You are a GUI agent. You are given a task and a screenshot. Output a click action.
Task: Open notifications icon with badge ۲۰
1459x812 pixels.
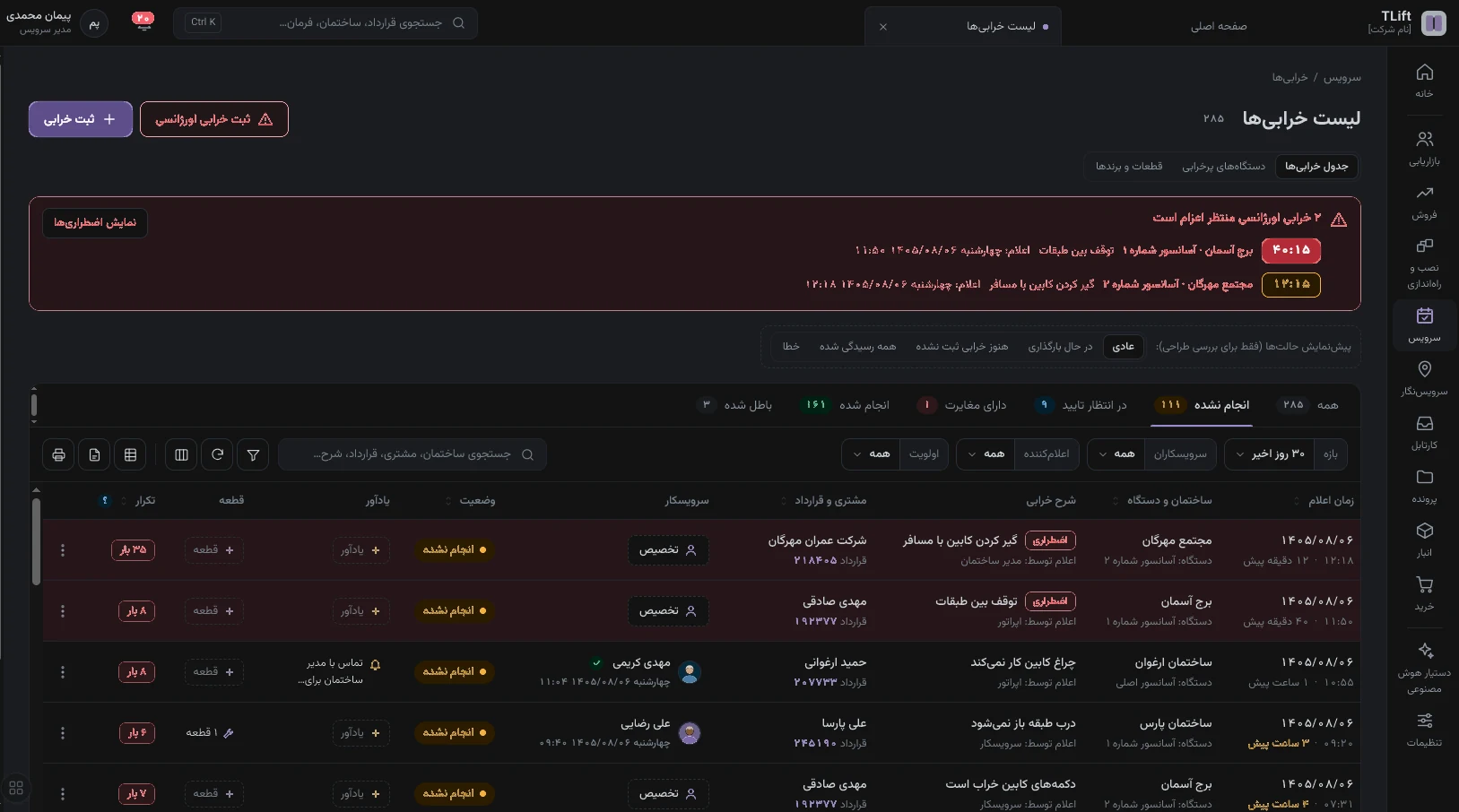[x=143, y=22]
